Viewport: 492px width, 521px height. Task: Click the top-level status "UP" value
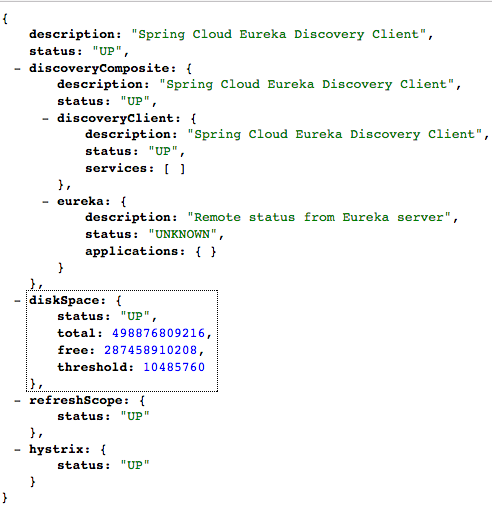[x=107, y=51]
